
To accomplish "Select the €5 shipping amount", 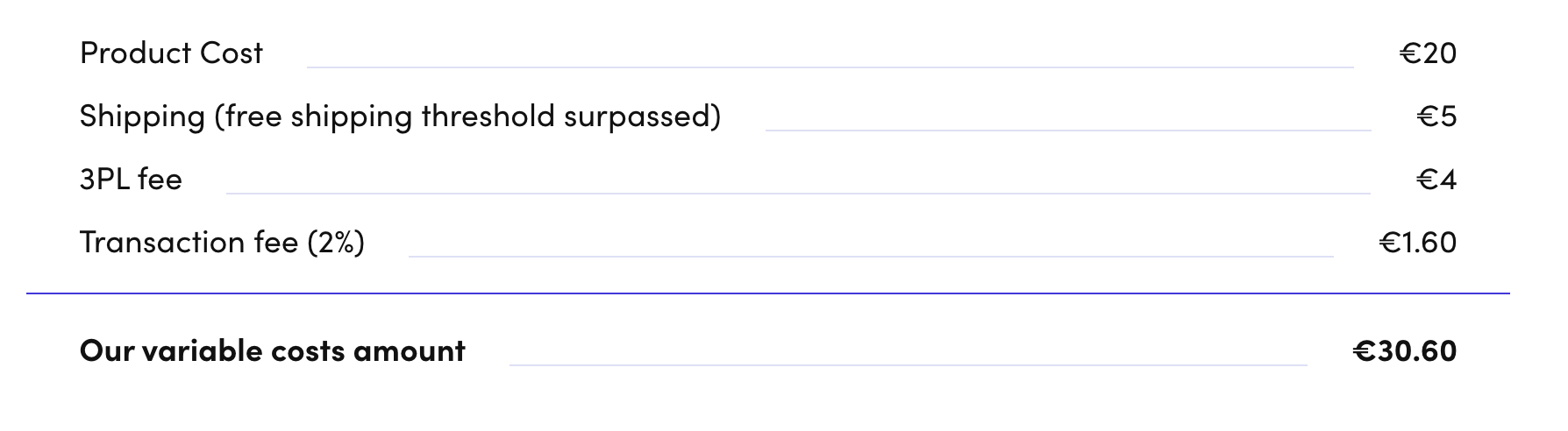I will pos(1436,117).
